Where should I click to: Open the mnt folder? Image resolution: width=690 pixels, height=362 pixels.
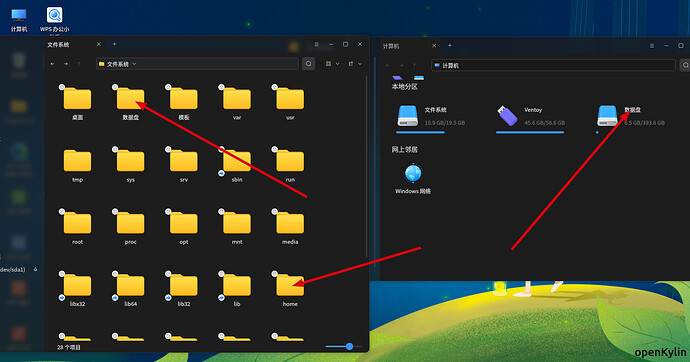(237, 223)
